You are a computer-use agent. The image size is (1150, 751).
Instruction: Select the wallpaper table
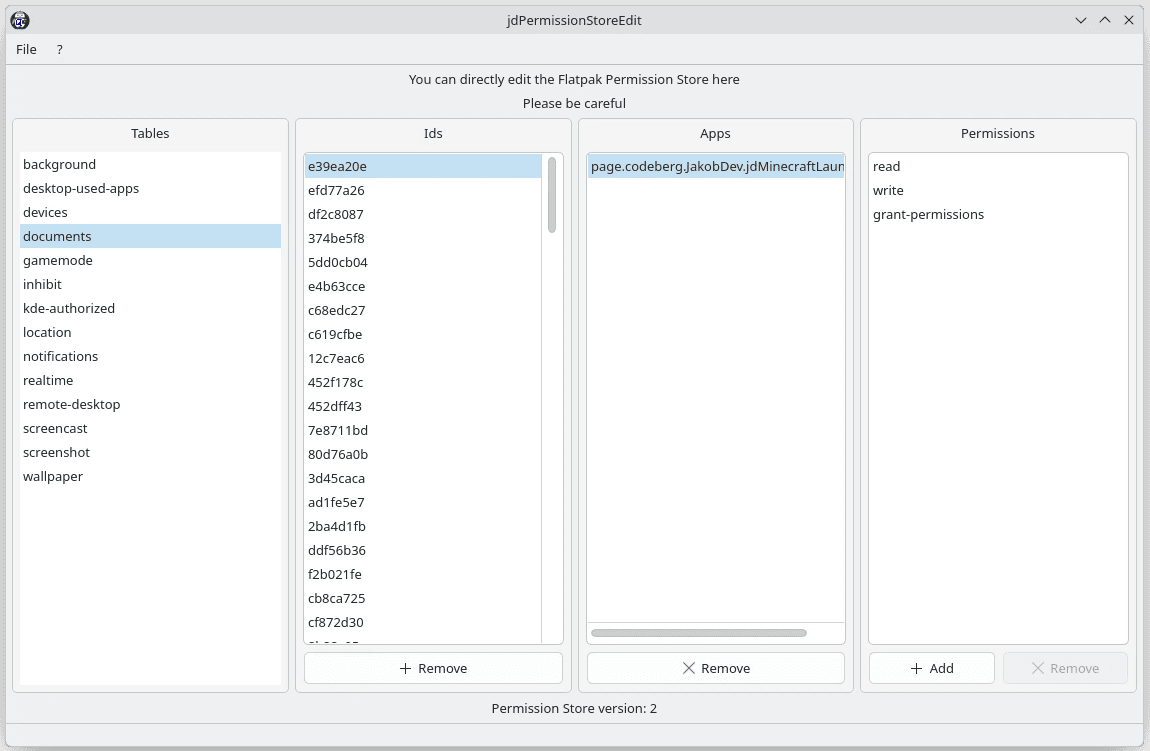(x=150, y=476)
